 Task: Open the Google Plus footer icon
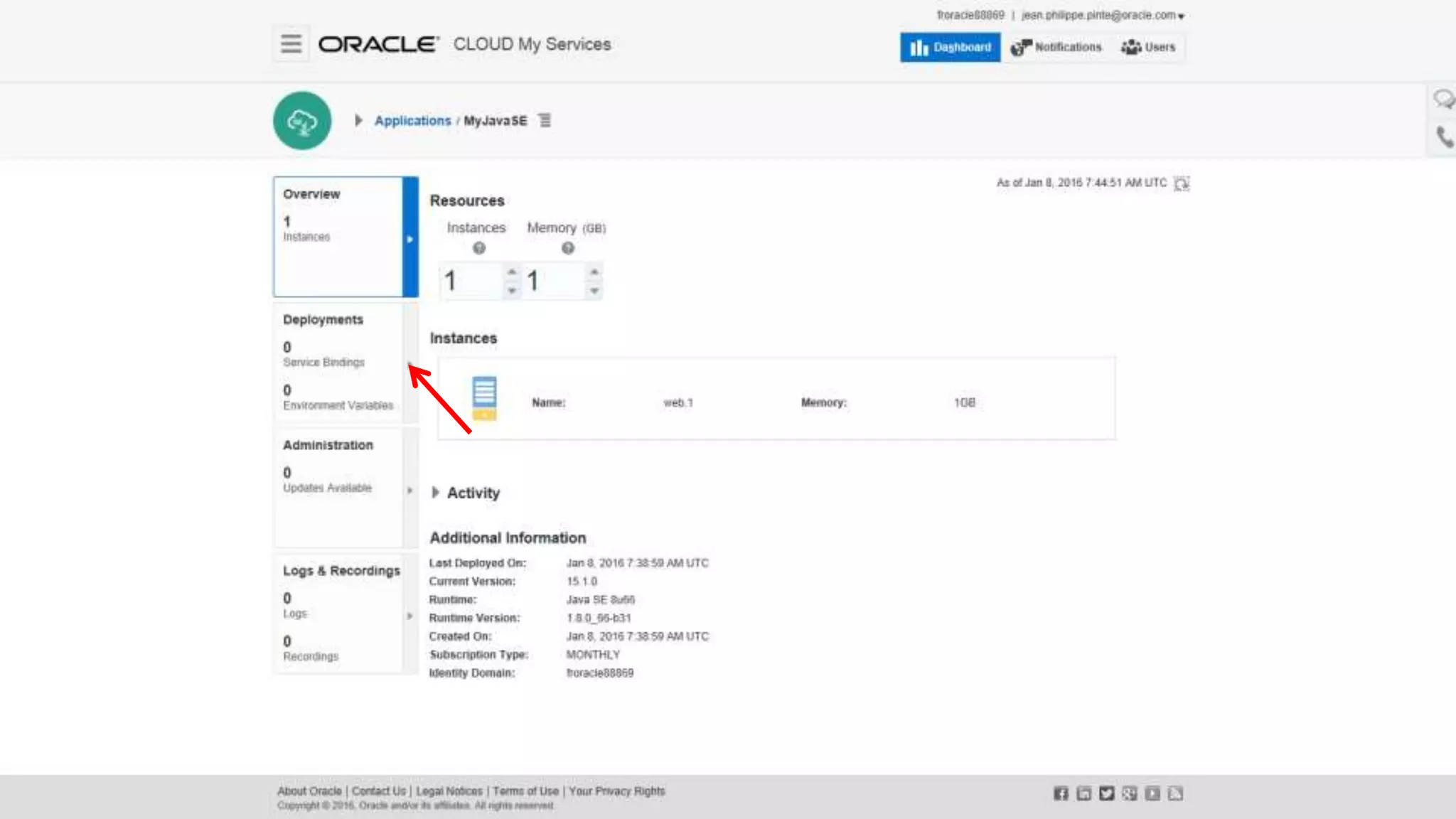(x=1130, y=793)
